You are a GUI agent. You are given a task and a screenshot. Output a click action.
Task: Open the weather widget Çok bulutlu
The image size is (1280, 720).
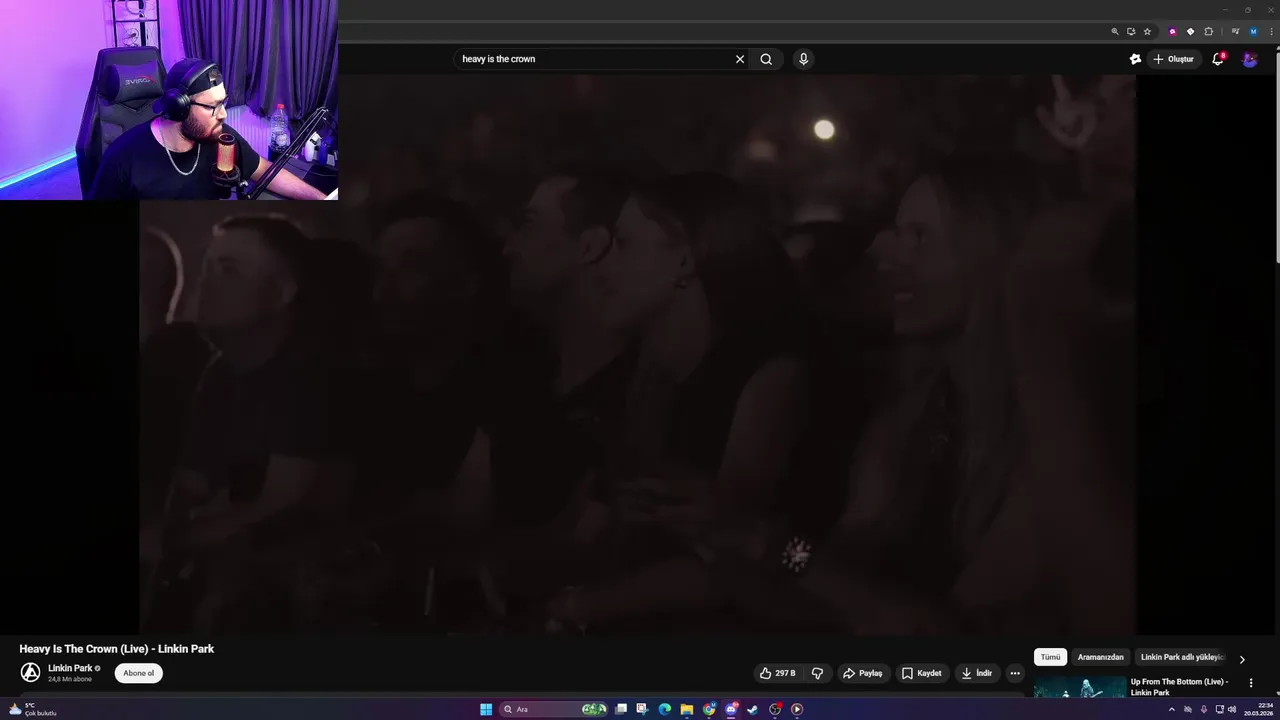tap(33, 709)
